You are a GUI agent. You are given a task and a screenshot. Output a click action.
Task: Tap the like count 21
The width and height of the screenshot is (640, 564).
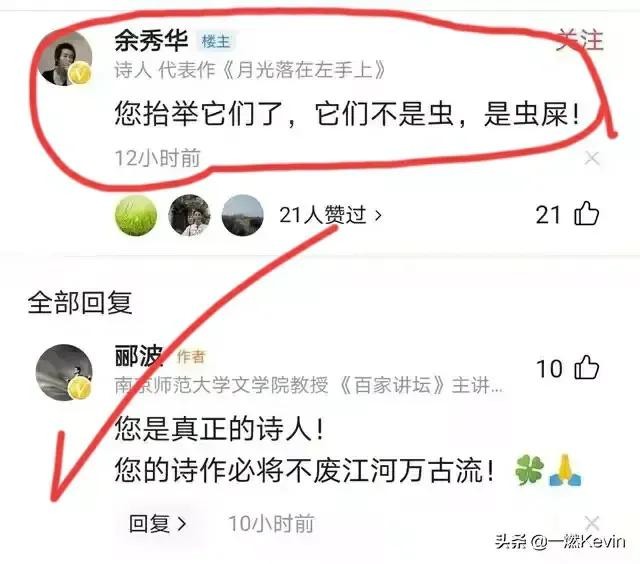point(548,215)
